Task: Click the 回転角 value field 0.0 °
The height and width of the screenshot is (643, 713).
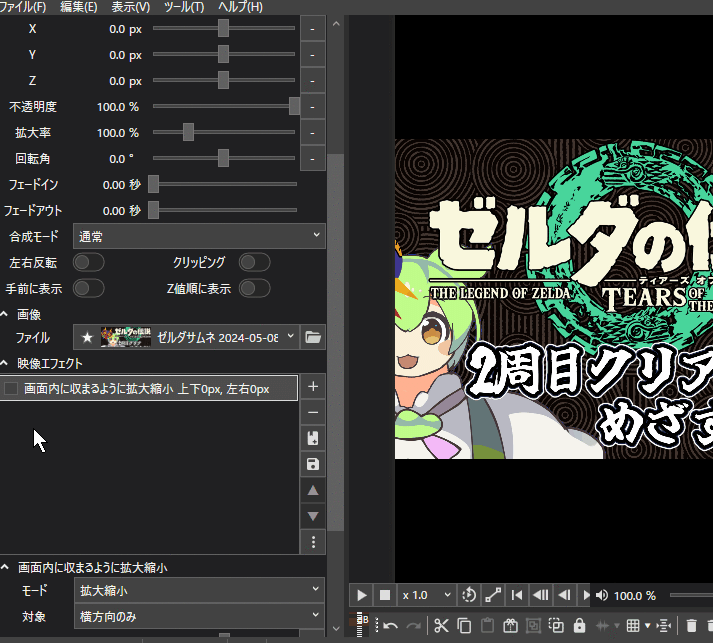Action: point(121,159)
